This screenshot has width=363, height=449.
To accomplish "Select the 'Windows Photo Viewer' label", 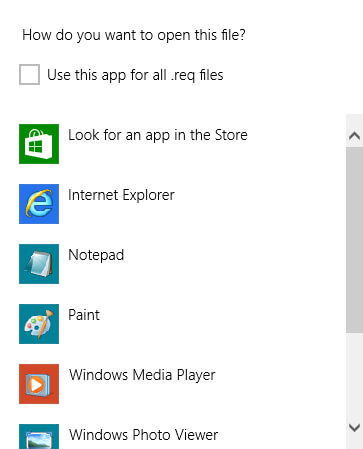I will [x=143, y=435].
